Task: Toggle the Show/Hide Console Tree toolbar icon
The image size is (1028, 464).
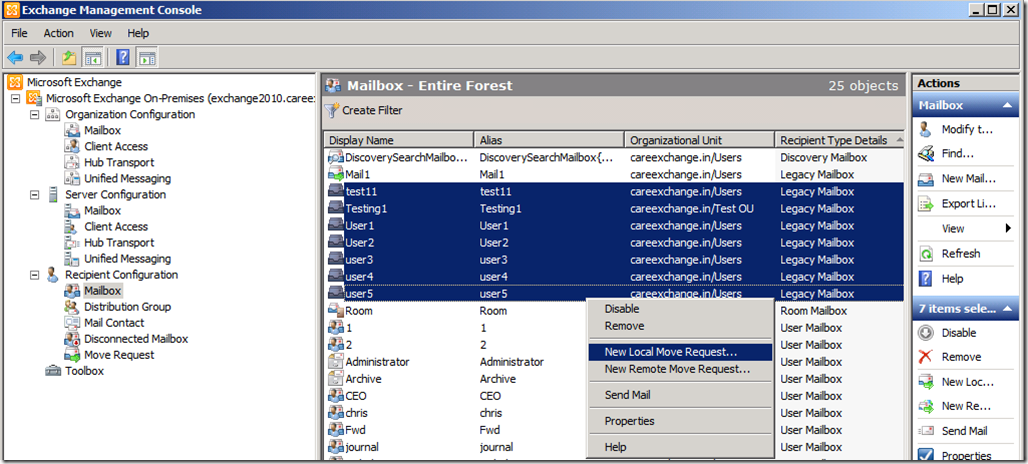Action: pyautogui.click(x=93, y=58)
